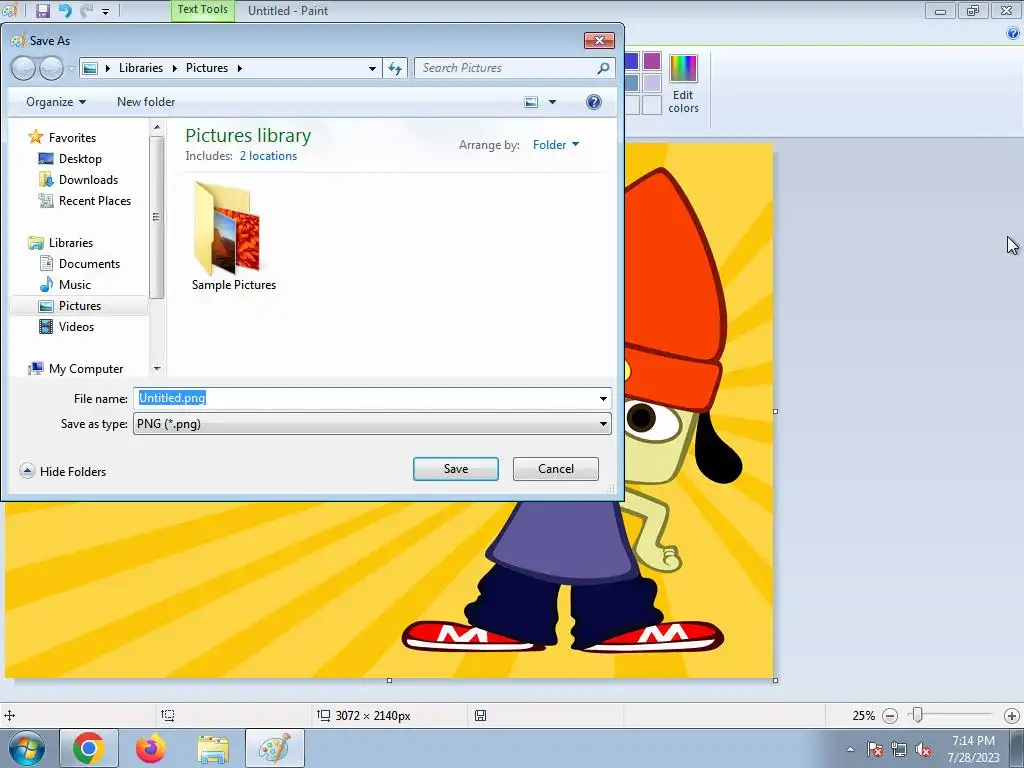Click the 2 locations link
Screen dimensions: 1024x768
tap(268, 156)
